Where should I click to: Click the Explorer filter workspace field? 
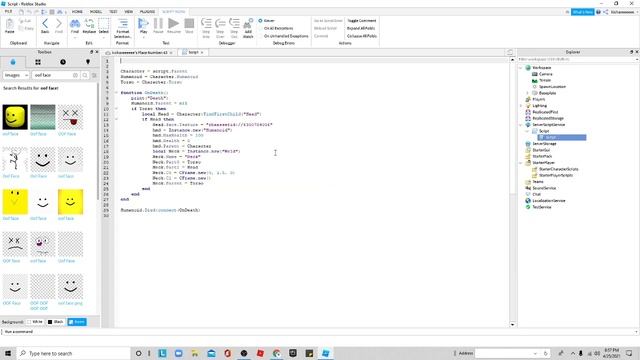click(x=577, y=59)
